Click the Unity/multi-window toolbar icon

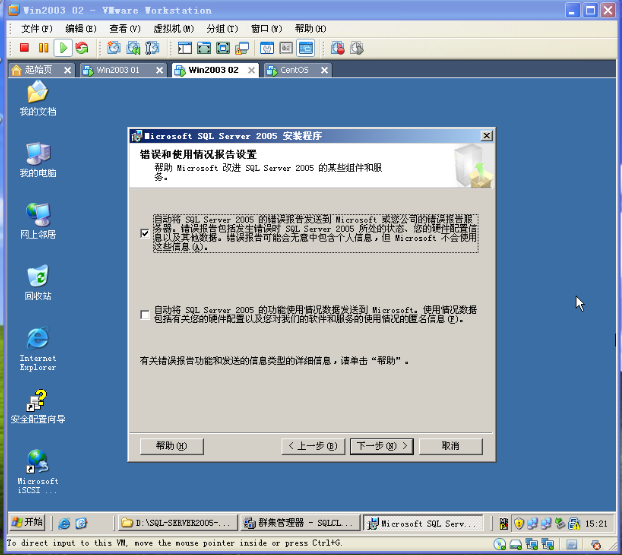242,48
